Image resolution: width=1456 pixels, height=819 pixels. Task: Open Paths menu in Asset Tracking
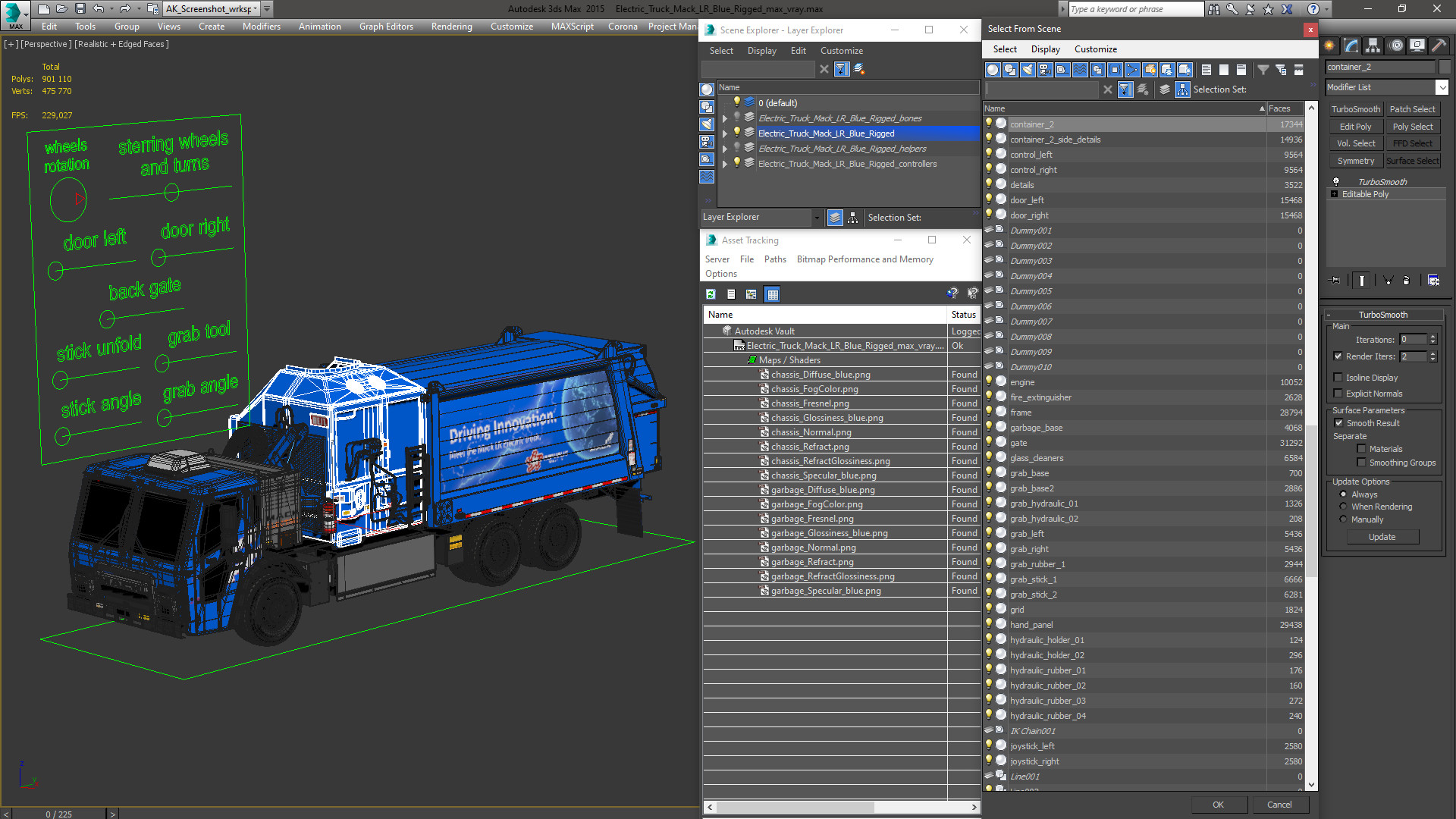click(x=775, y=259)
